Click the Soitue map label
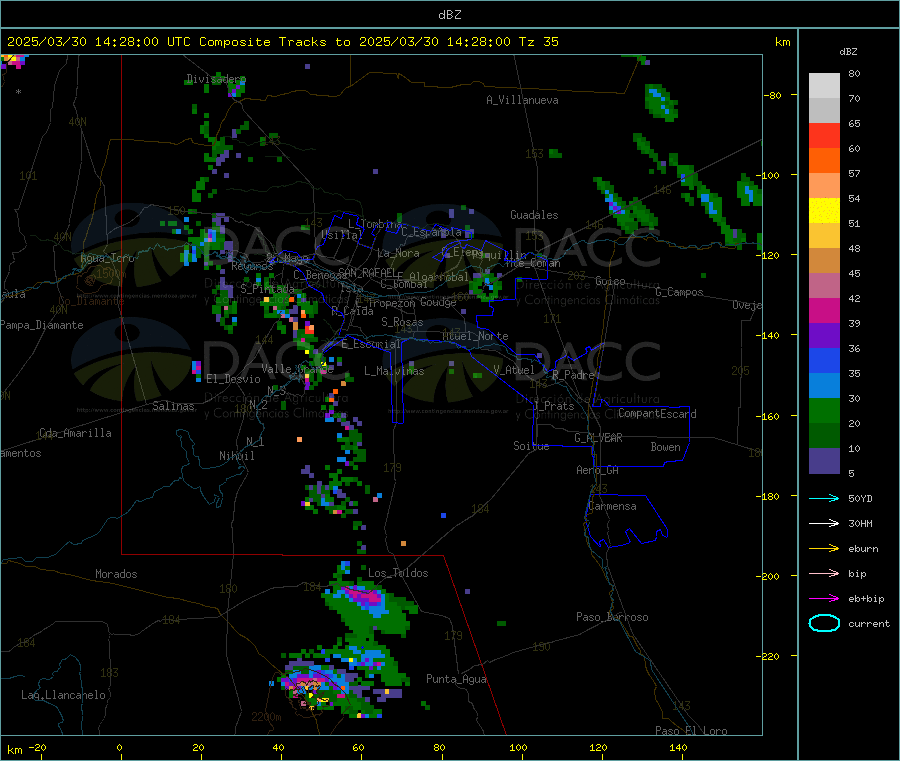Viewport: 900px width, 761px height. tap(531, 446)
